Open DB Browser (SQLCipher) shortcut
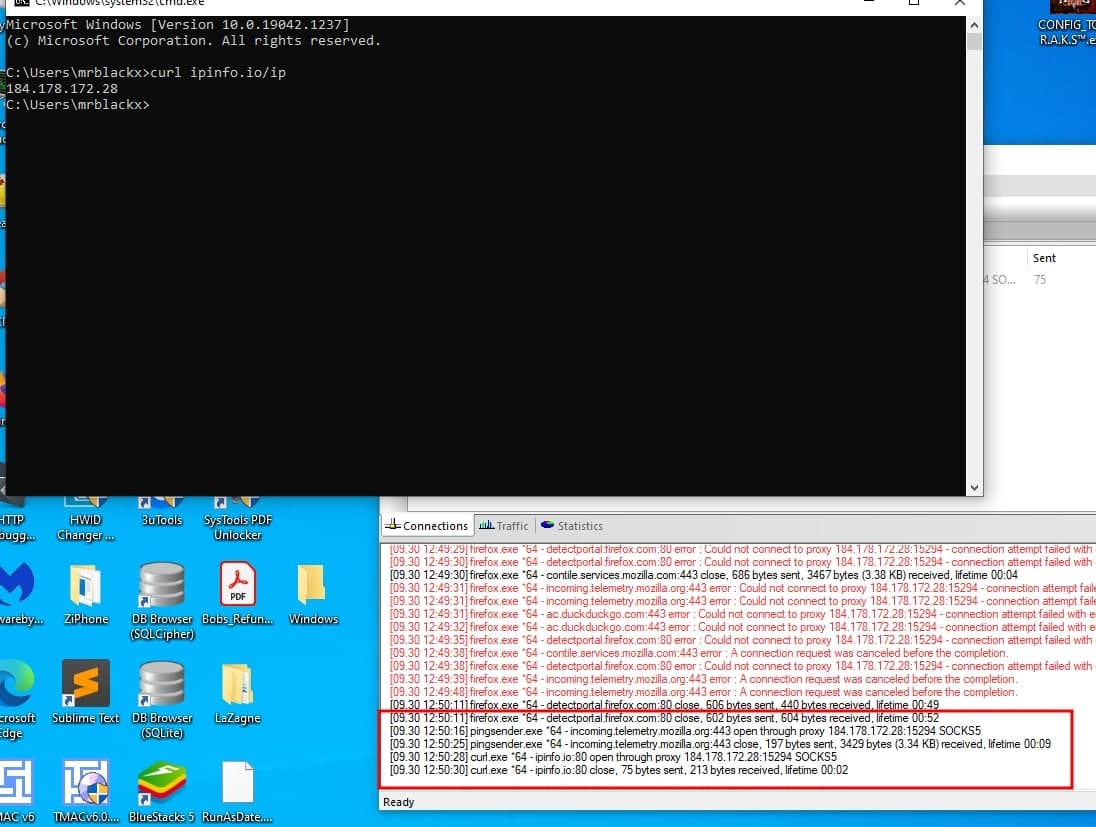 [161, 588]
